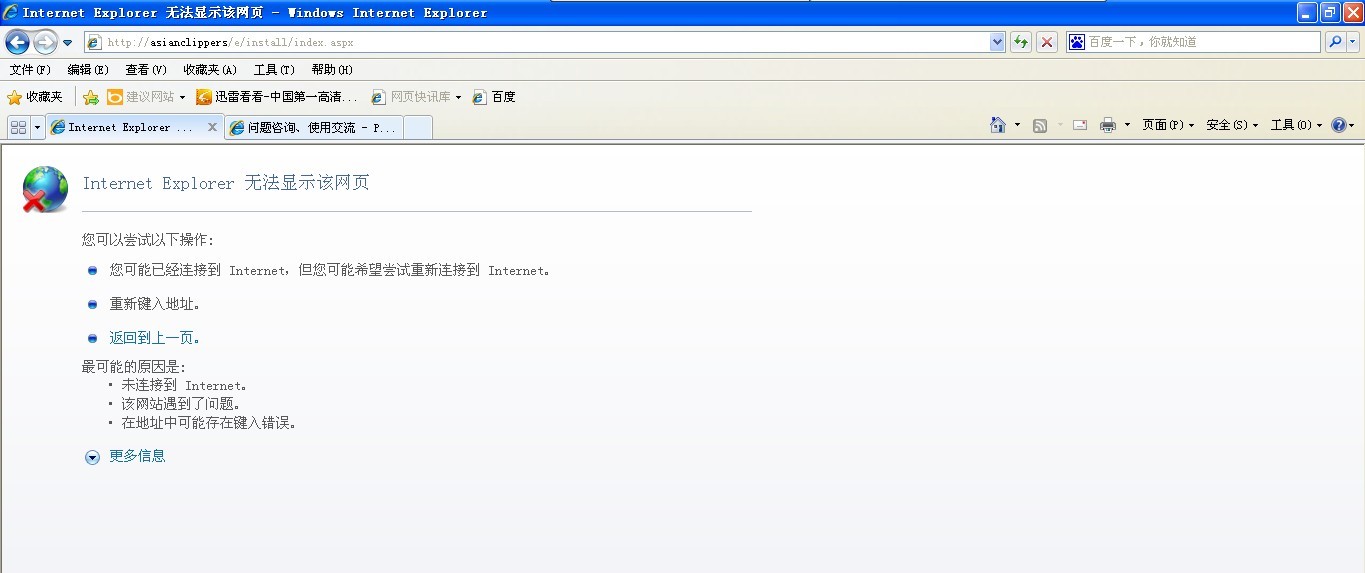Click the Add to Favorites Bar star icon
1365x573 pixels.
91,97
